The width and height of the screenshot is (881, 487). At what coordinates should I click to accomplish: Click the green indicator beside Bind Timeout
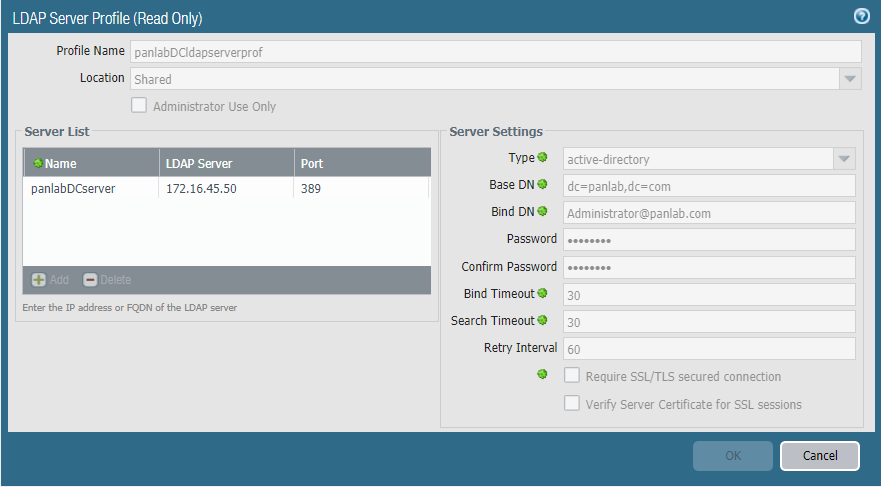click(x=542, y=293)
